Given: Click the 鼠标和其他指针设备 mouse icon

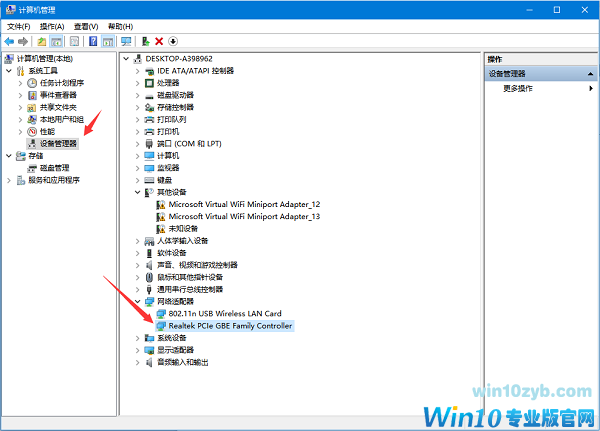Looking at the screenshot, I should pos(149,278).
